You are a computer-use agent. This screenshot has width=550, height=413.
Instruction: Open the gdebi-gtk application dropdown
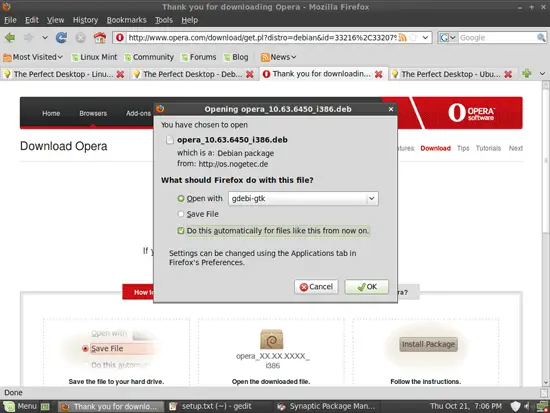[303, 199]
